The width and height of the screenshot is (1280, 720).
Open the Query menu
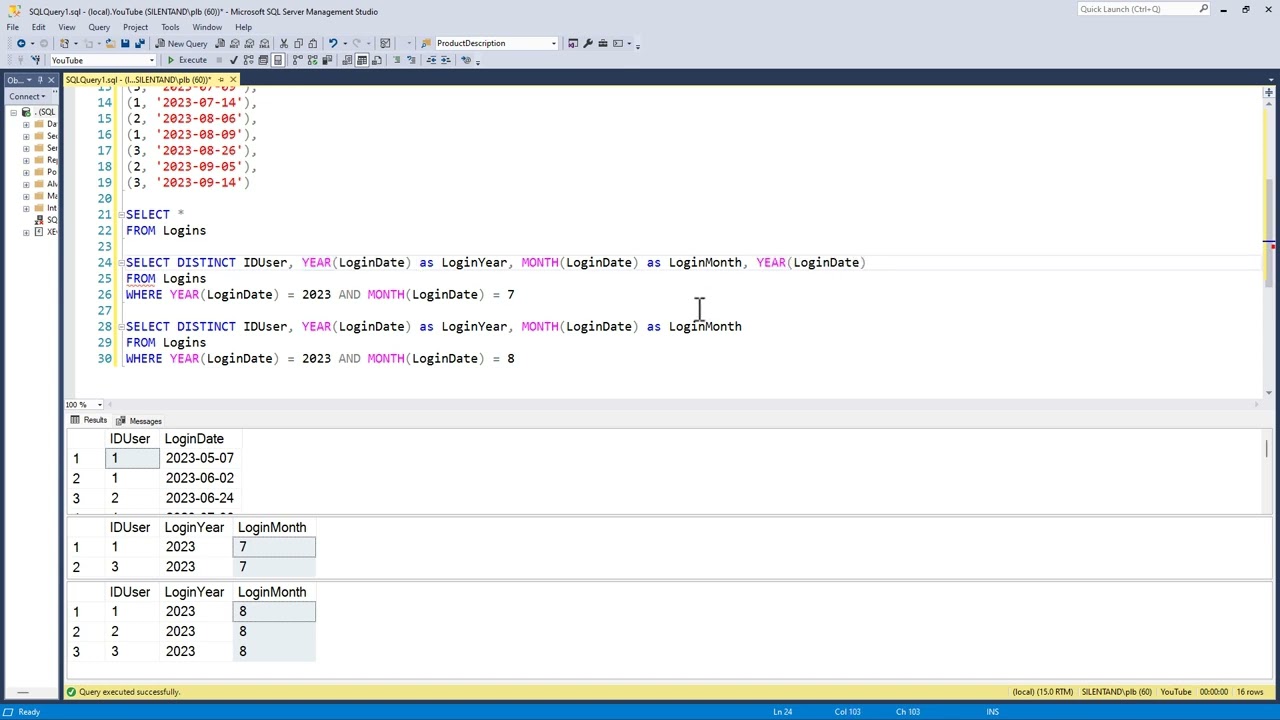(x=99, y=27)
